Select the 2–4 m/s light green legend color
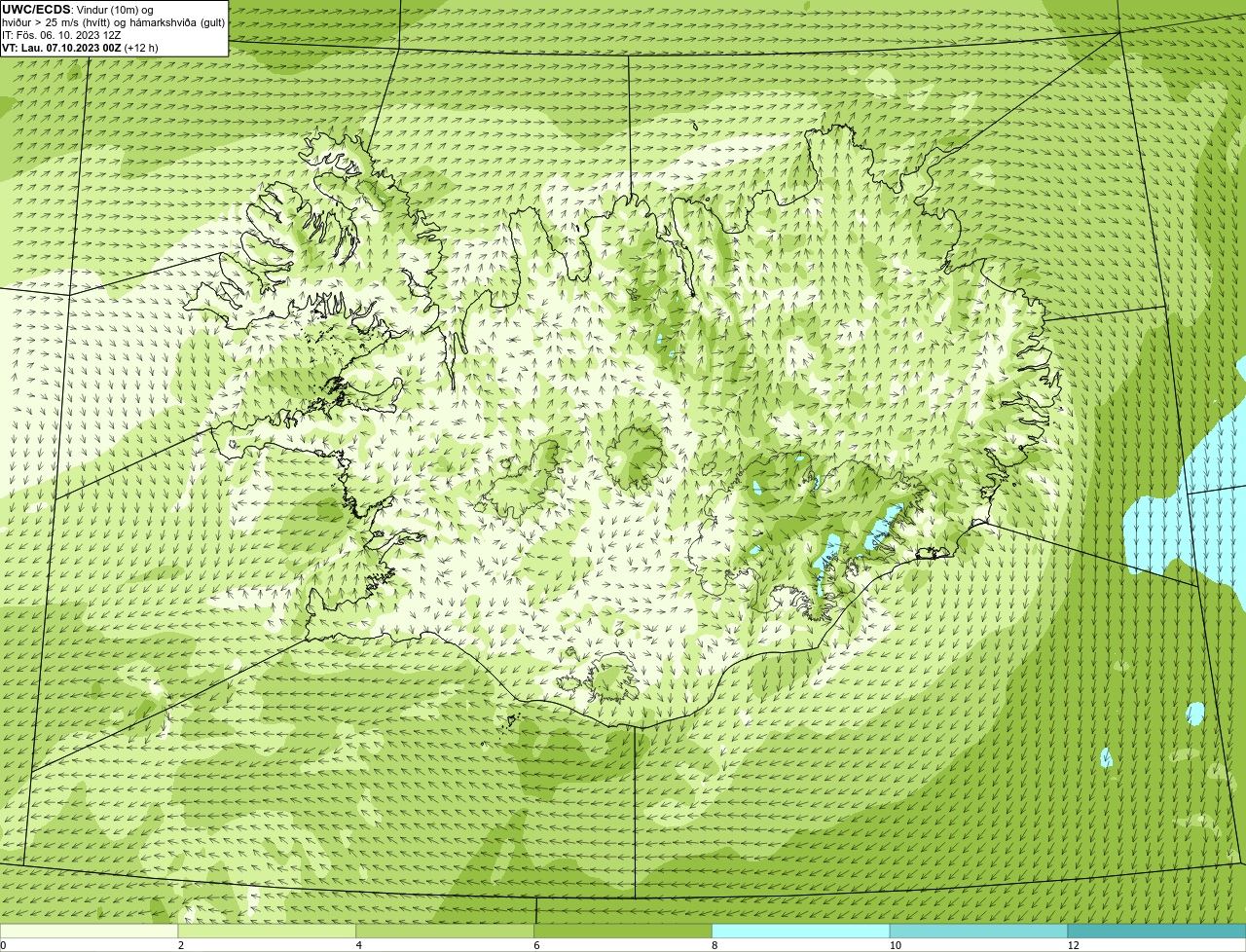1246x952 pixels. click(267, 931)
